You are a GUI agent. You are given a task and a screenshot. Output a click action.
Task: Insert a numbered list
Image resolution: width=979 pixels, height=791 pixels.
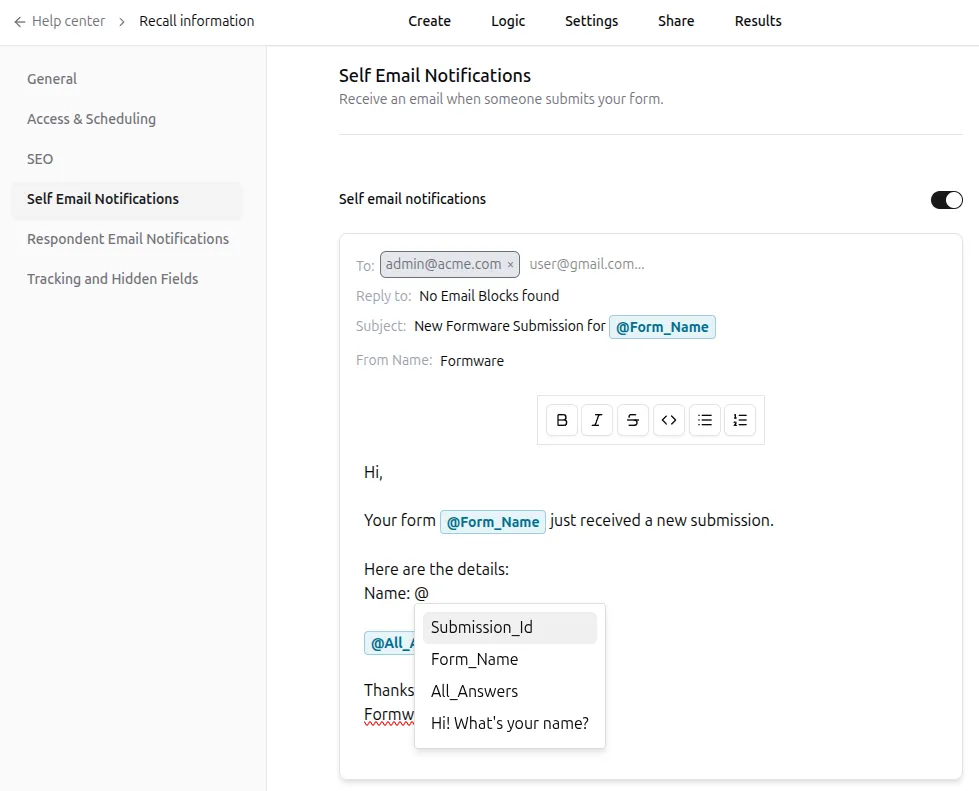pyautogui.click(x=740, y=420)
